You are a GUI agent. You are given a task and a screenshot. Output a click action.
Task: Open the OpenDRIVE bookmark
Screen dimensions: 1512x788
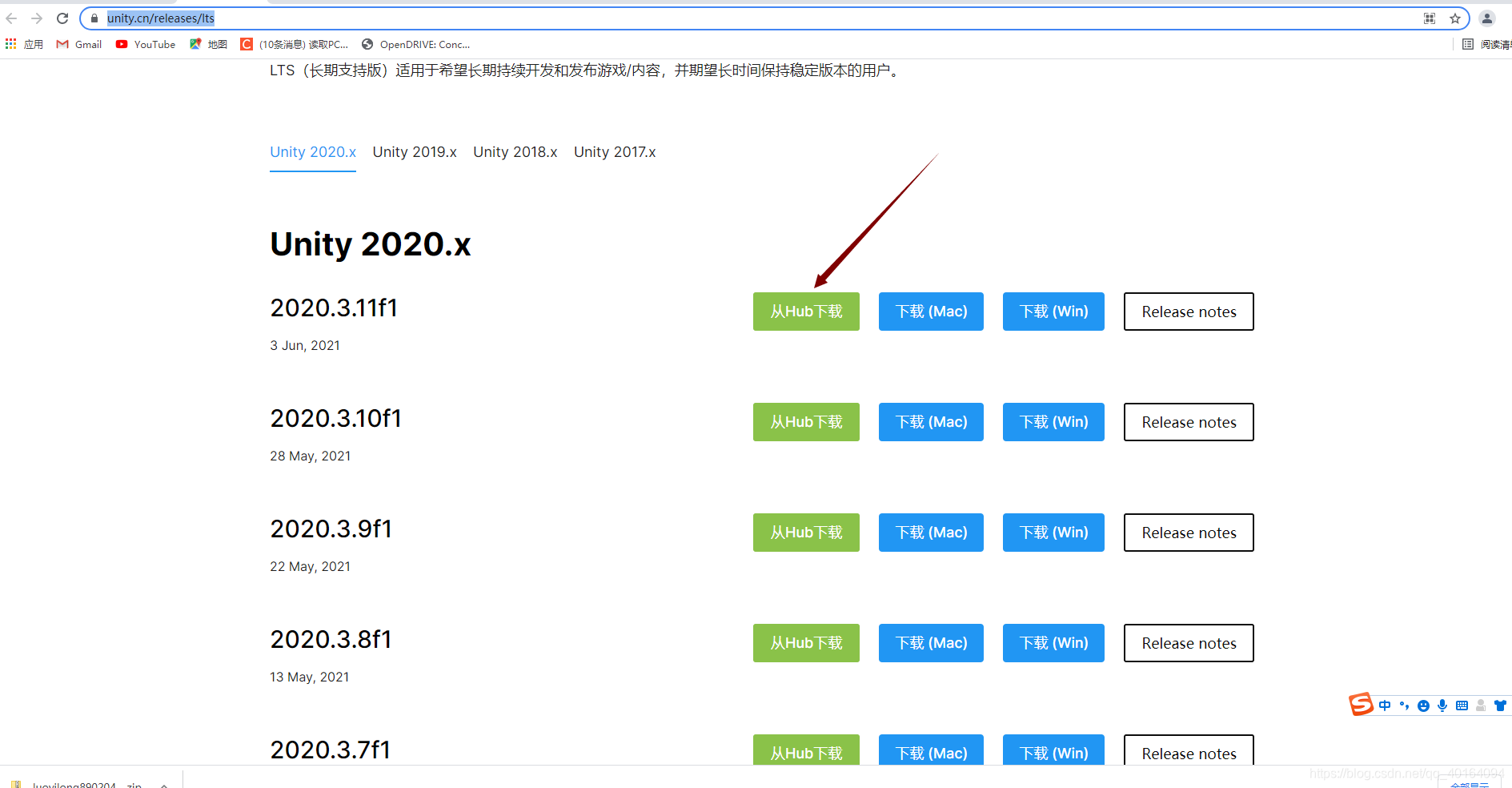416,44
